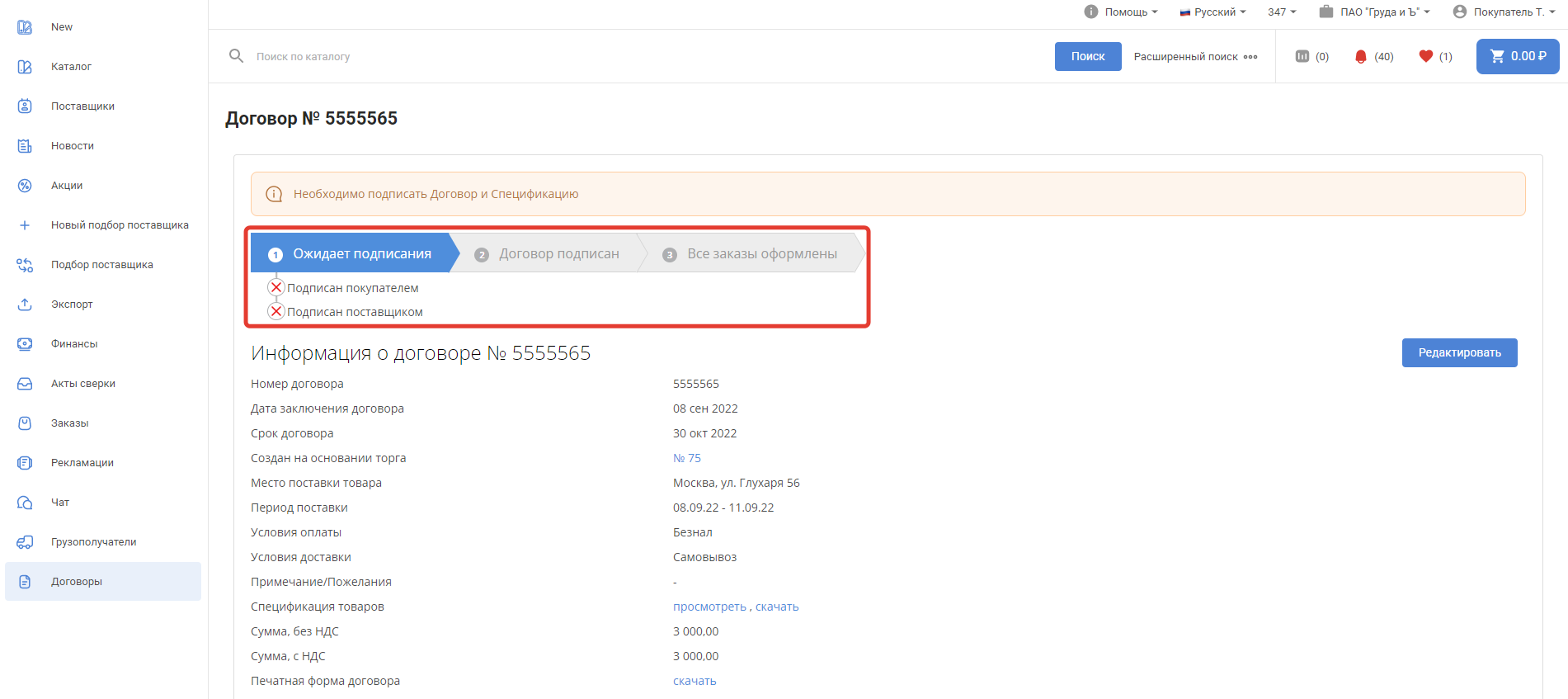Select Договоры in the sidebar

pos(77,582)
